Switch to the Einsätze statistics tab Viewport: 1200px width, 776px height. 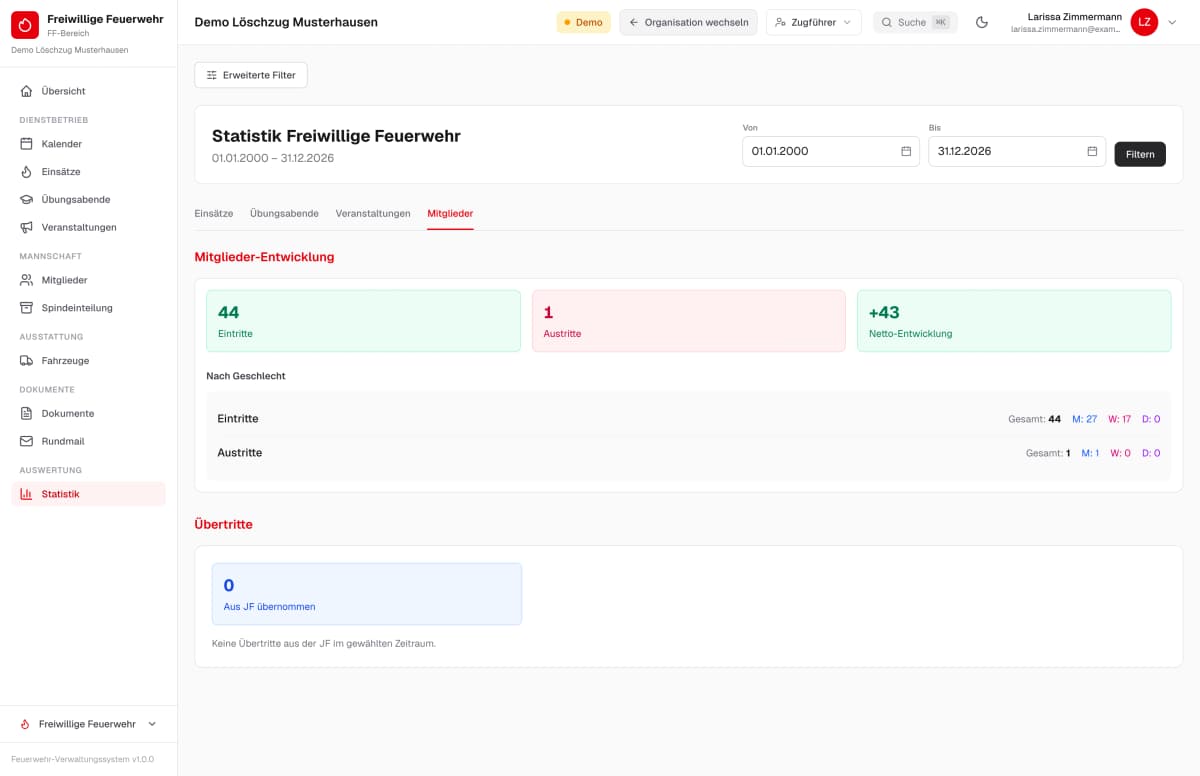[214, 213]
